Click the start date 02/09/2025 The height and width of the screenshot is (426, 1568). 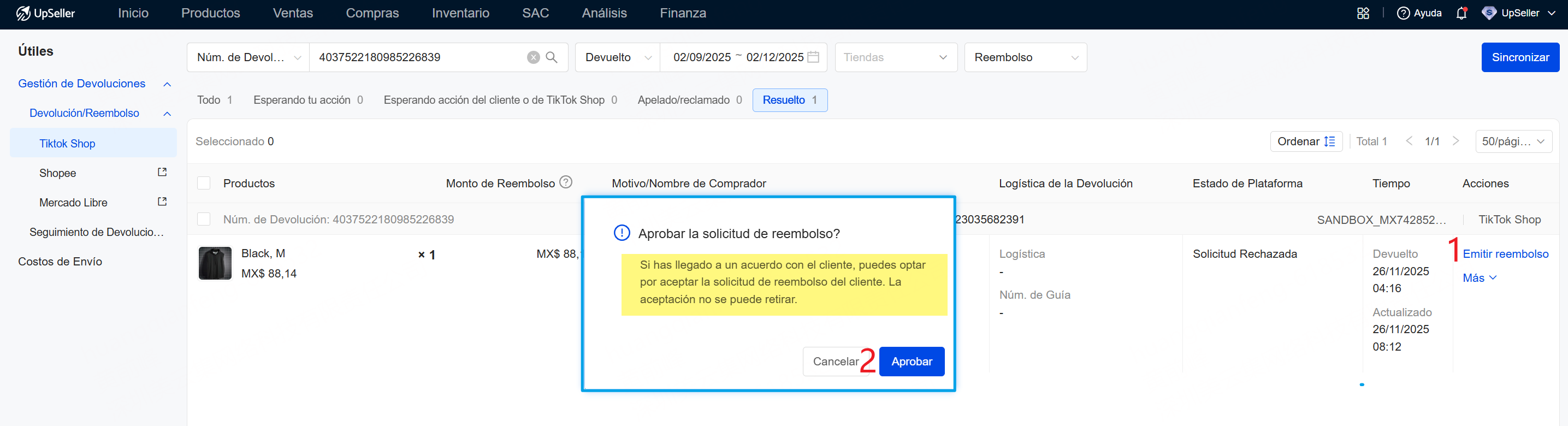[x=702, y=57]
